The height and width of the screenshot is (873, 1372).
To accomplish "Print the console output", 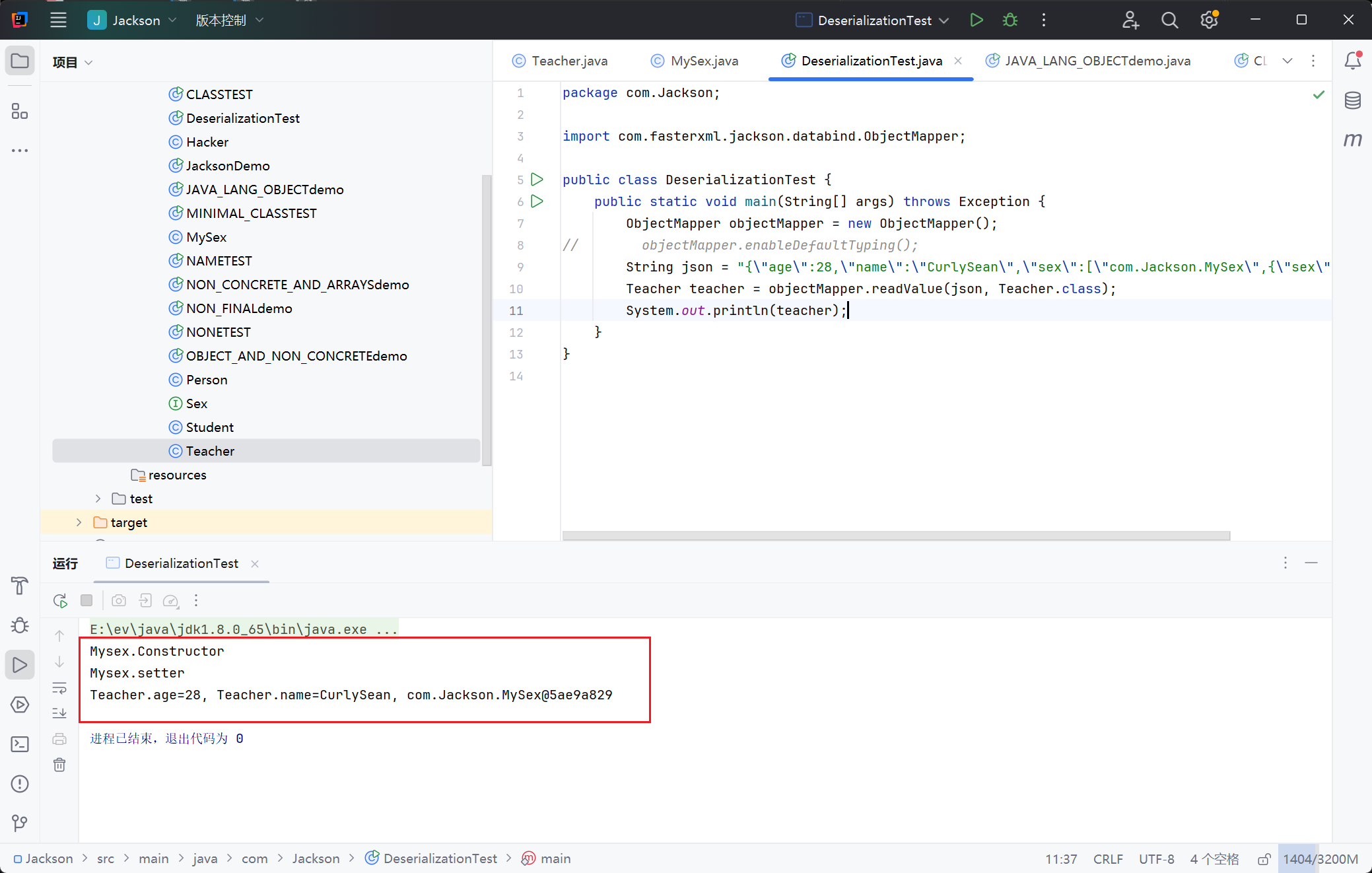I will point(59,739).
